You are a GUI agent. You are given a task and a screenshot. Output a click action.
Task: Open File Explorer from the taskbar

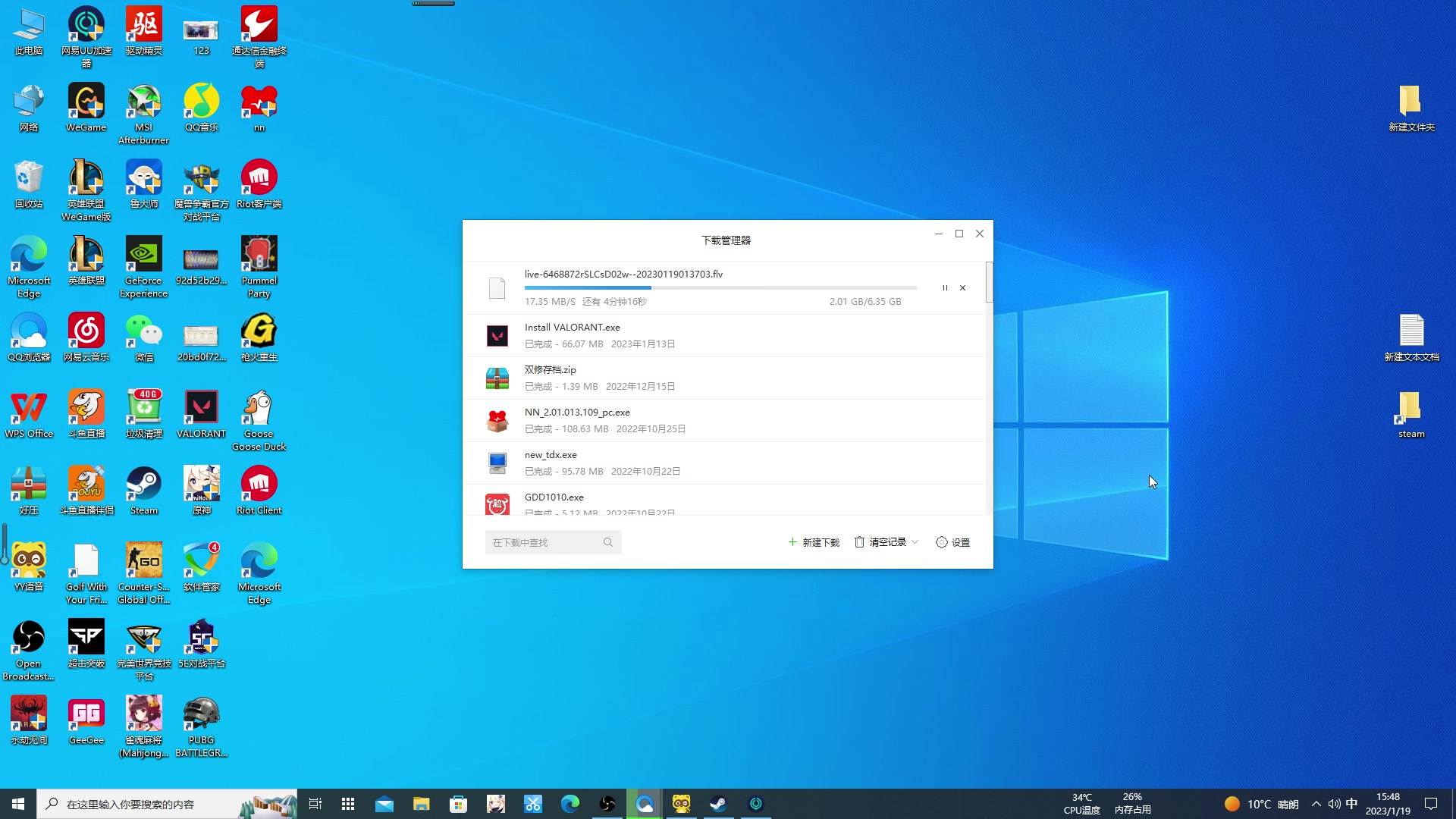tap(421, 804)
